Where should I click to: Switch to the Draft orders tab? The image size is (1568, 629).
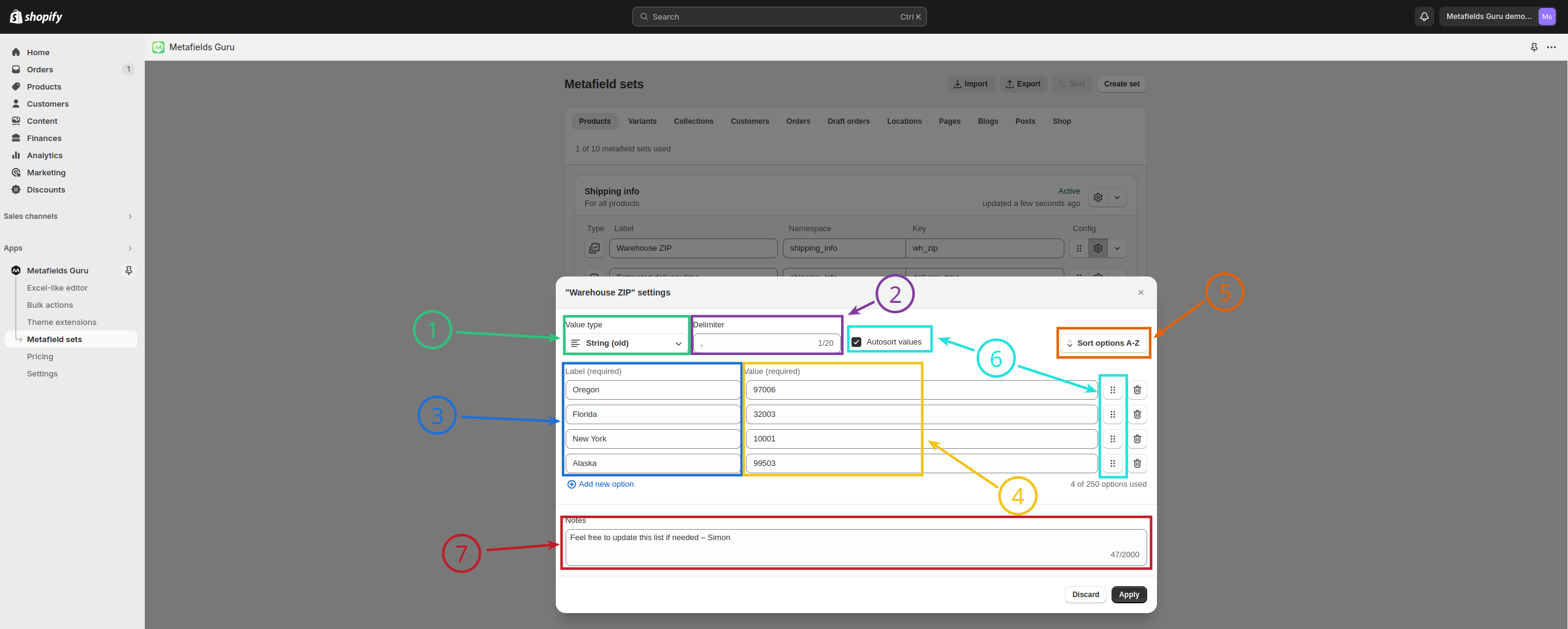pyautogui.click(x=848, y=121)
